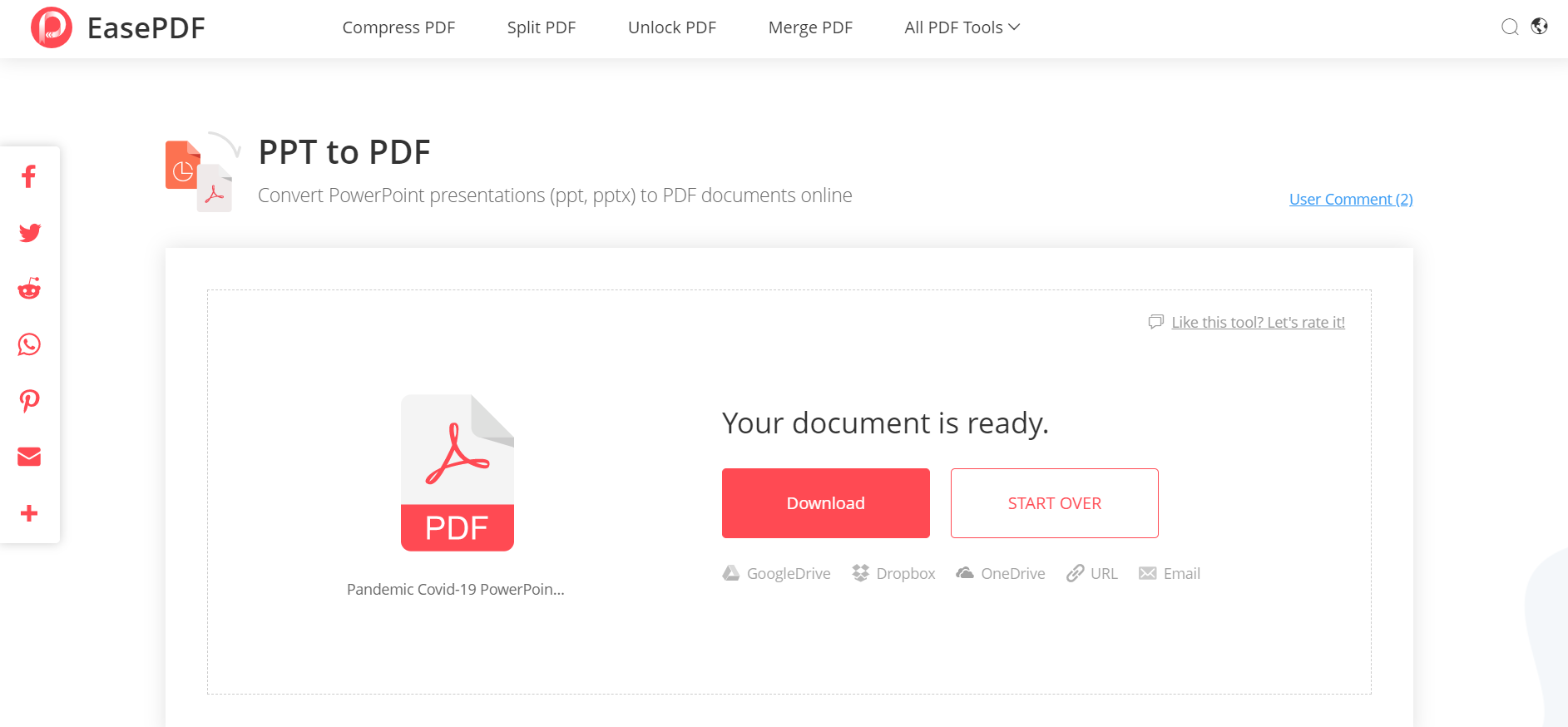Select Unlock PDF in the top menu

(x=671, y=27)
